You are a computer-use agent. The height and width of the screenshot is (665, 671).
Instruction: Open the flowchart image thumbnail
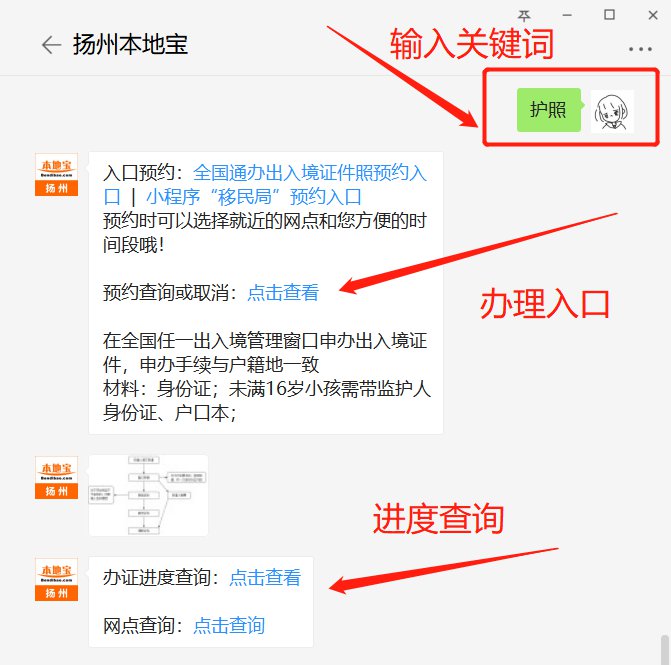(148, 496)
